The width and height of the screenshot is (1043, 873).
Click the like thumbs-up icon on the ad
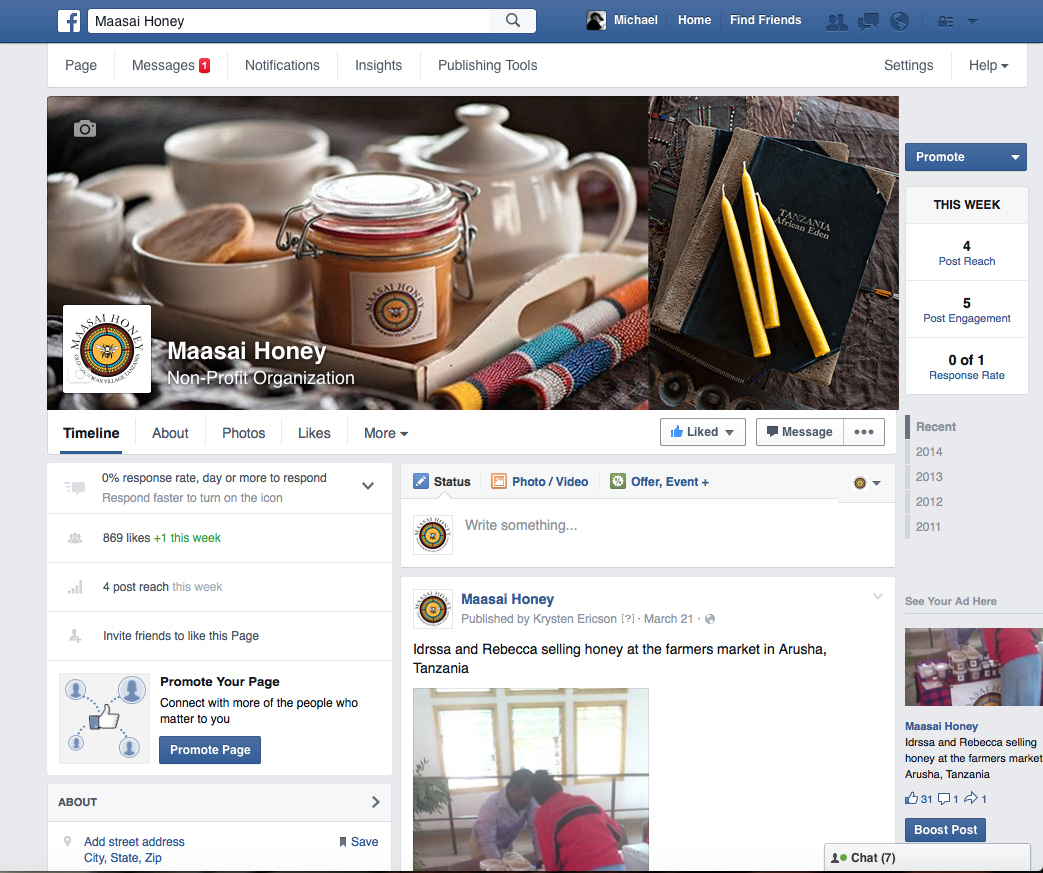click(911, 798)
